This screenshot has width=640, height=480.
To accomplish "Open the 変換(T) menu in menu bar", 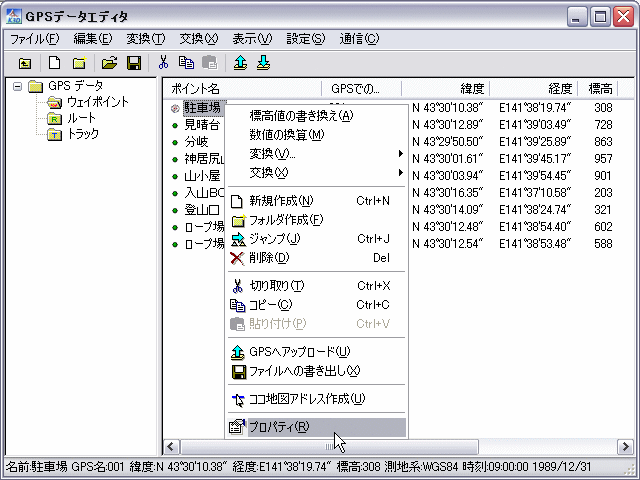I will point(146,39).
